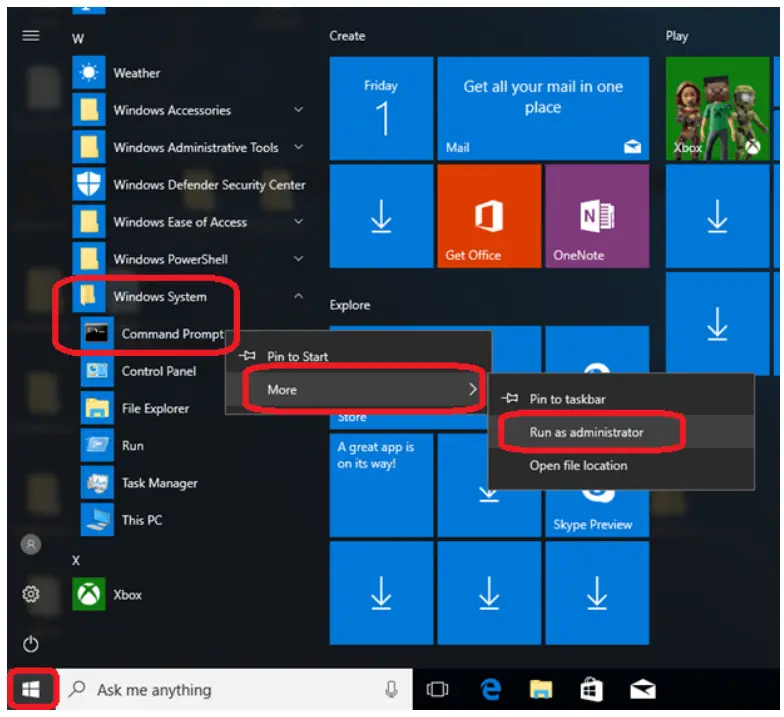784x717 pixels.
Task: Click the Run app icon
Action: pyautogui.click(x=96, y=445)
